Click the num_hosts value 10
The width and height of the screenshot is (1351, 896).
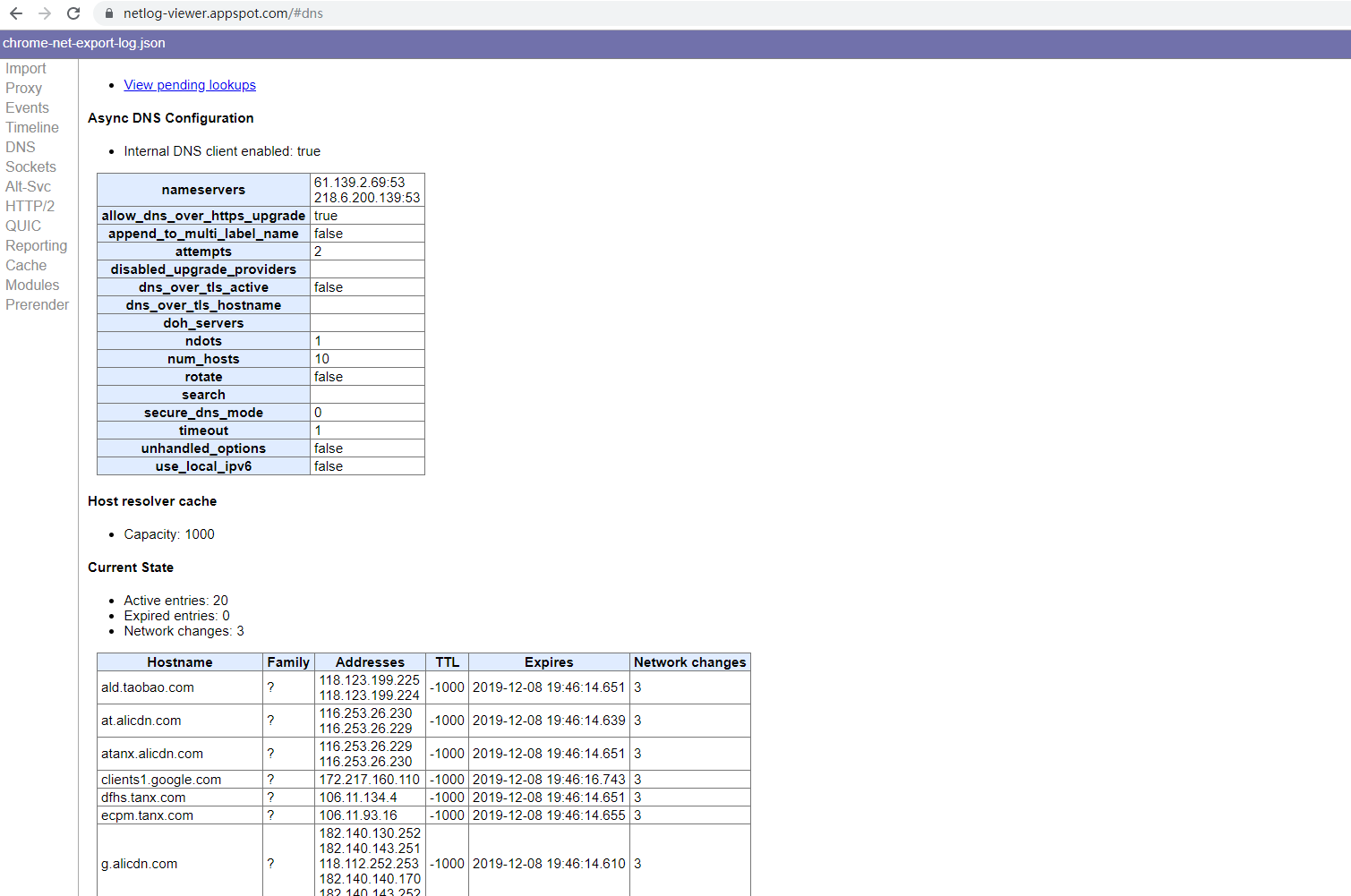[x=322, y=359]
